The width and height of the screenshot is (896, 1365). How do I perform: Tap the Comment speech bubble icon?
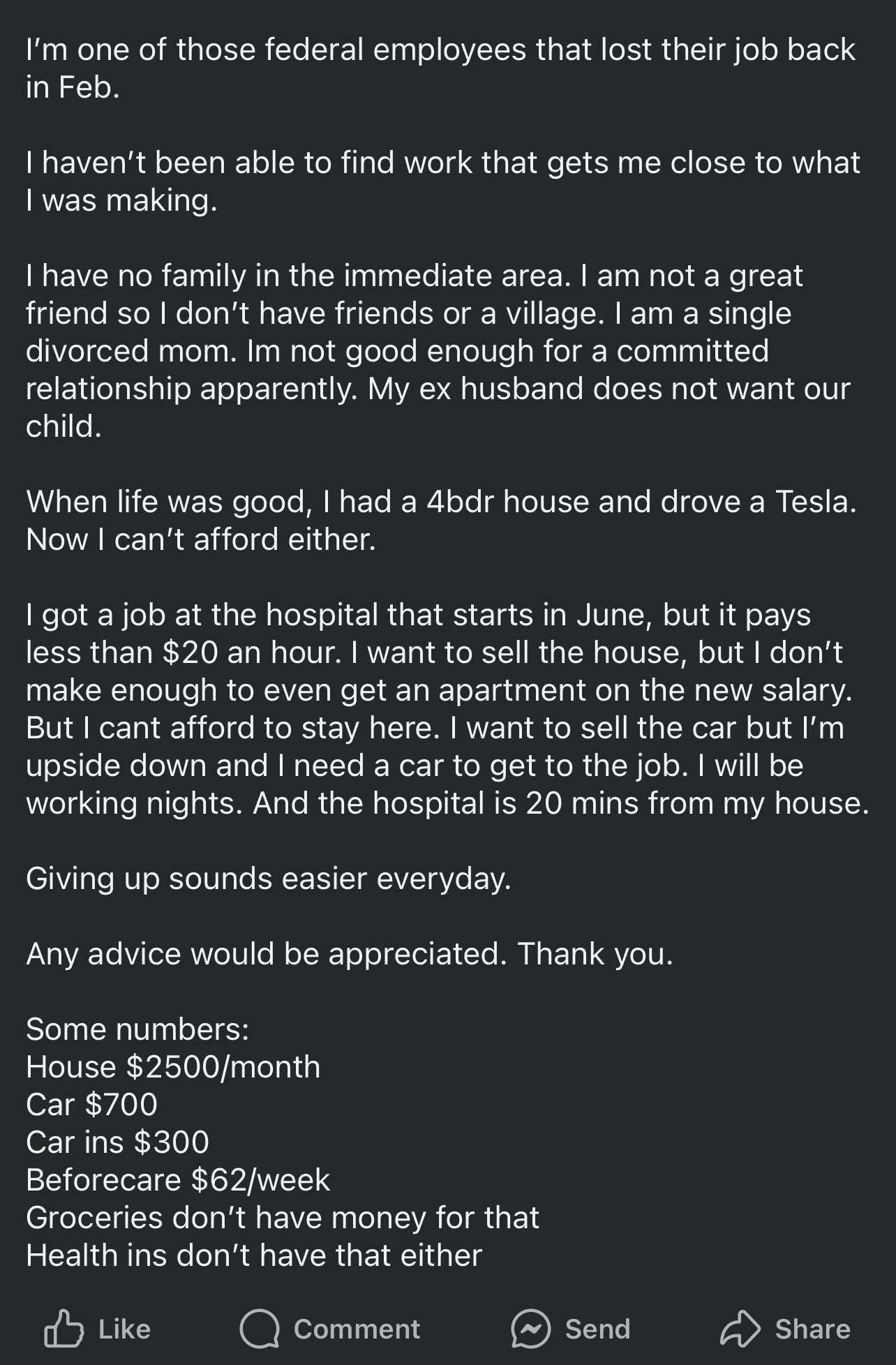tap(260, 1329)
